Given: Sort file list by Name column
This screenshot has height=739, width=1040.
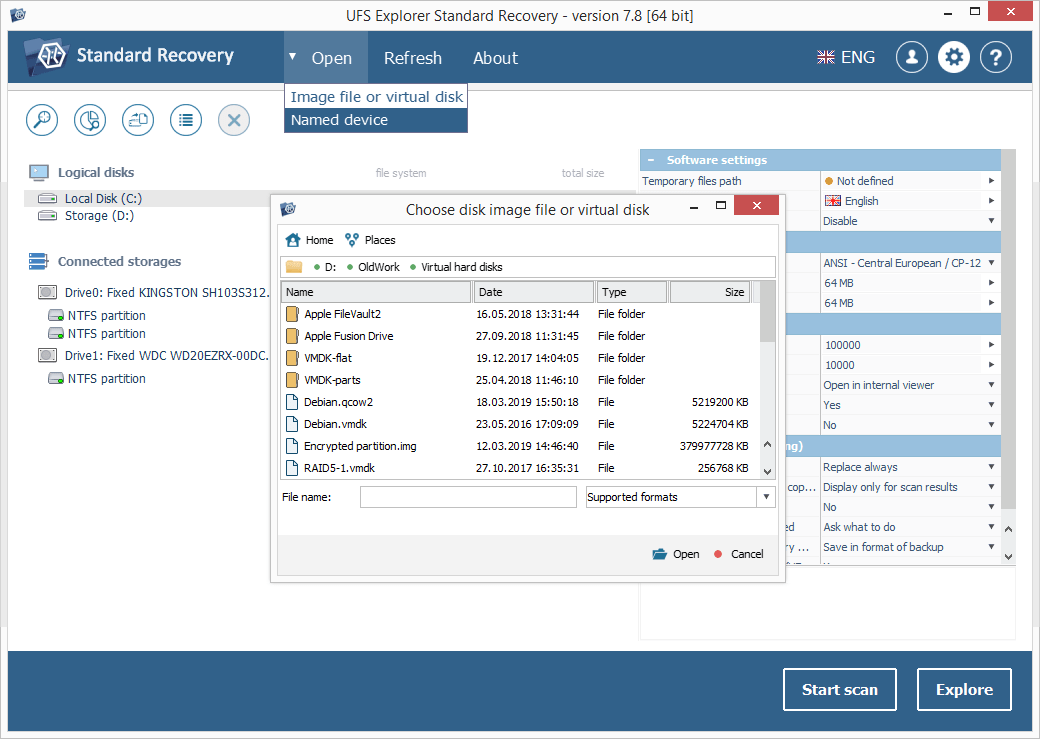Looking at the screenshot, I should (377, 292).
